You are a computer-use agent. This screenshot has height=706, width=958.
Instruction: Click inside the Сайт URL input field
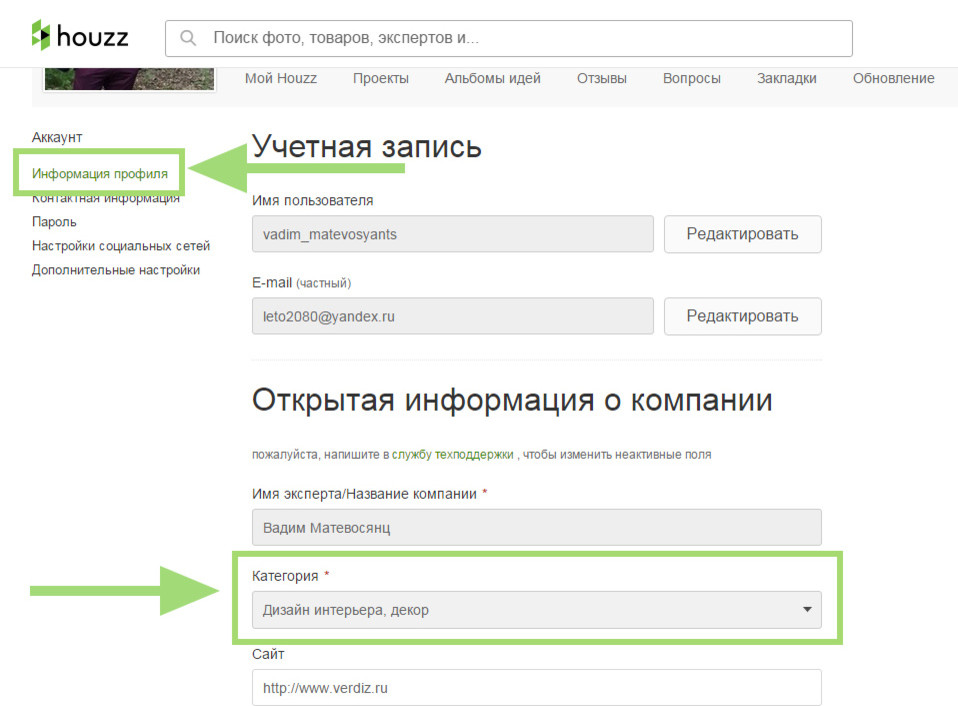click(x=536, y=687)
